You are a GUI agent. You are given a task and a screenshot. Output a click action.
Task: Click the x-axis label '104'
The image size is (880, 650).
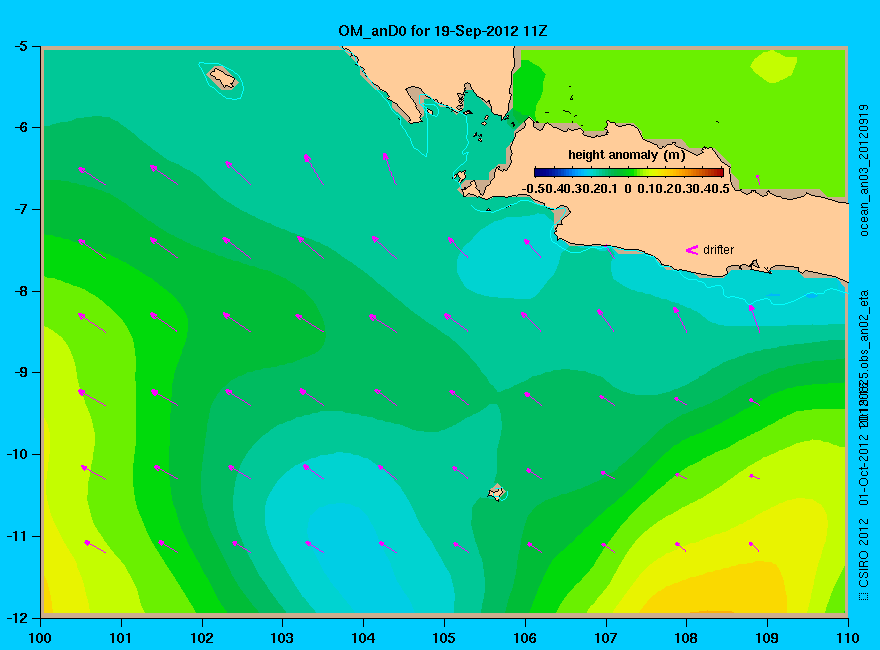click(x=363, y=638)
